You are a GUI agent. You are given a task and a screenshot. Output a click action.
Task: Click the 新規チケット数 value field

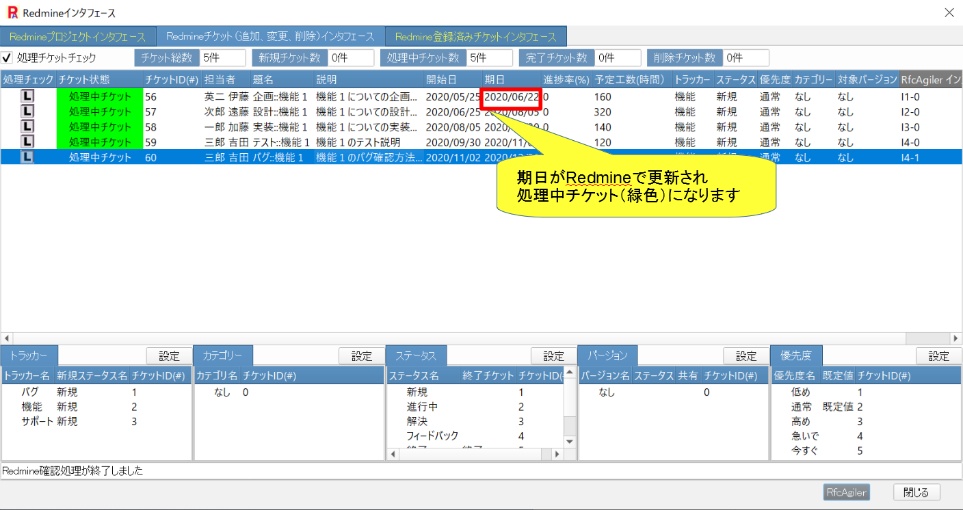point(351,58)
